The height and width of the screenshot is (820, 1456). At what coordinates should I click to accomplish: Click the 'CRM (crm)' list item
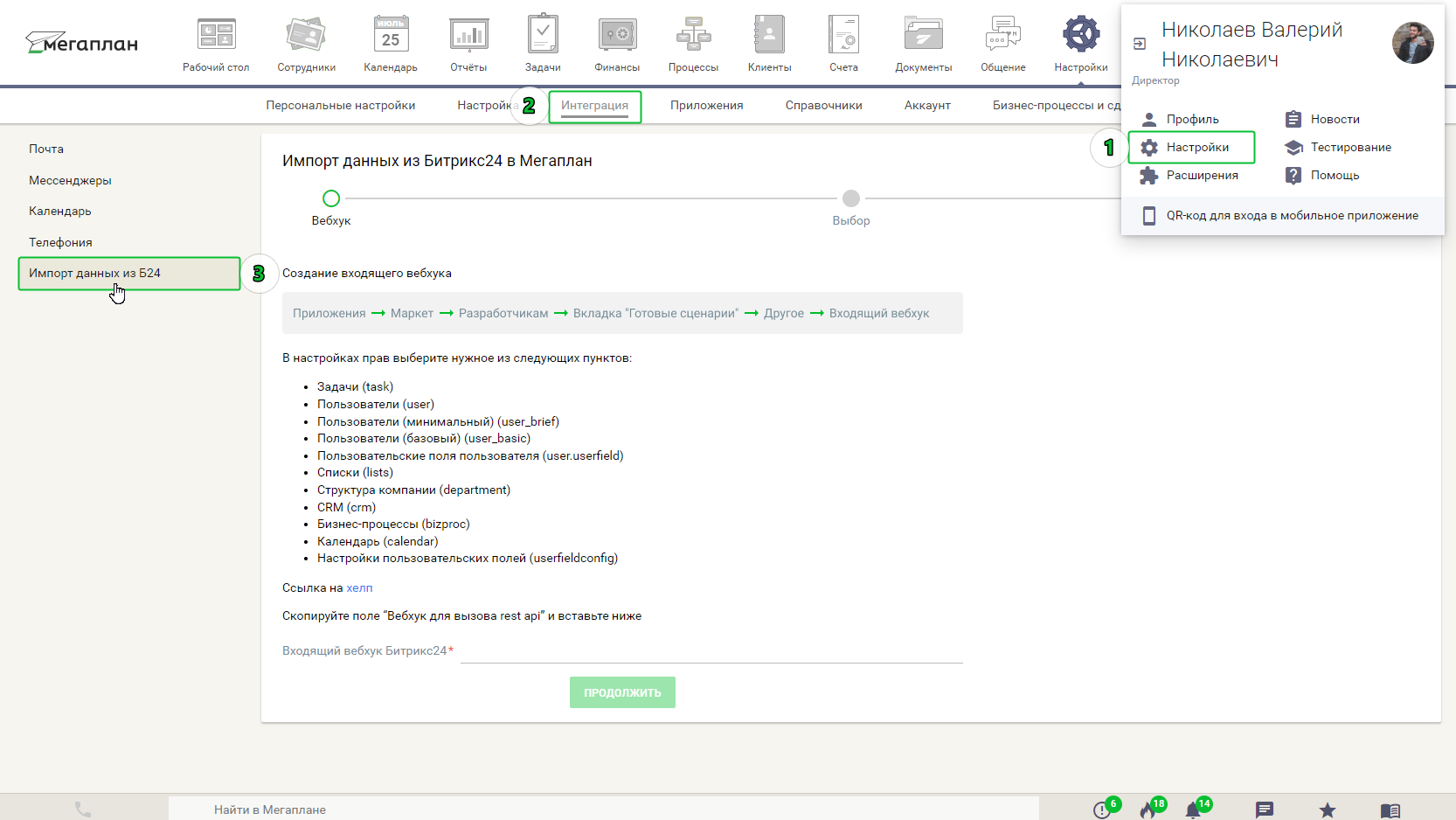point(346,507)
